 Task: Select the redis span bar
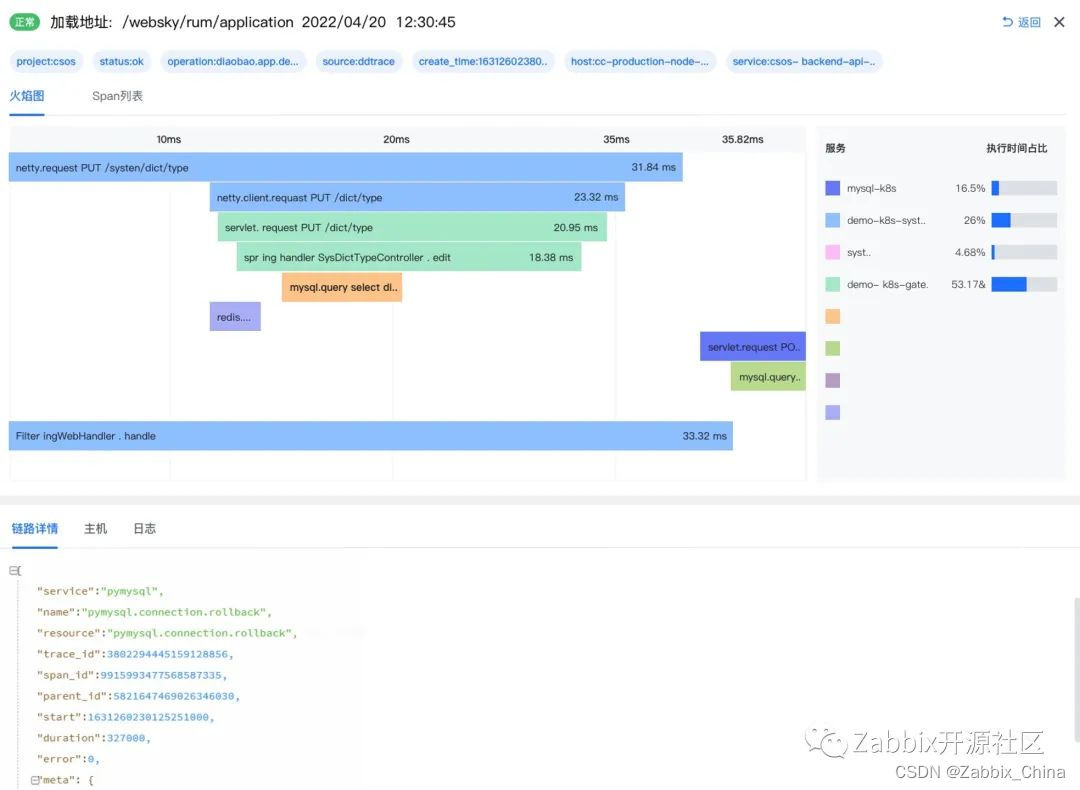[x=235, y=317]
